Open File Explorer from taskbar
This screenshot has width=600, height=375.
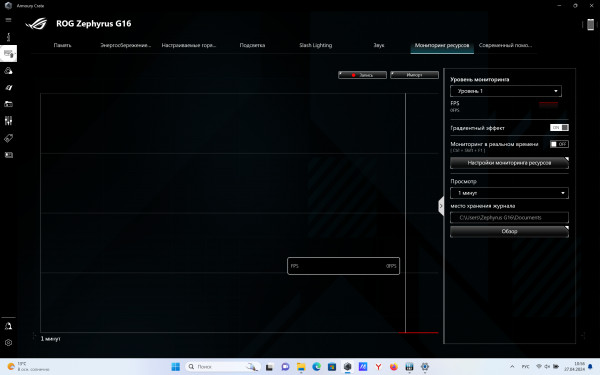(301, 367)
